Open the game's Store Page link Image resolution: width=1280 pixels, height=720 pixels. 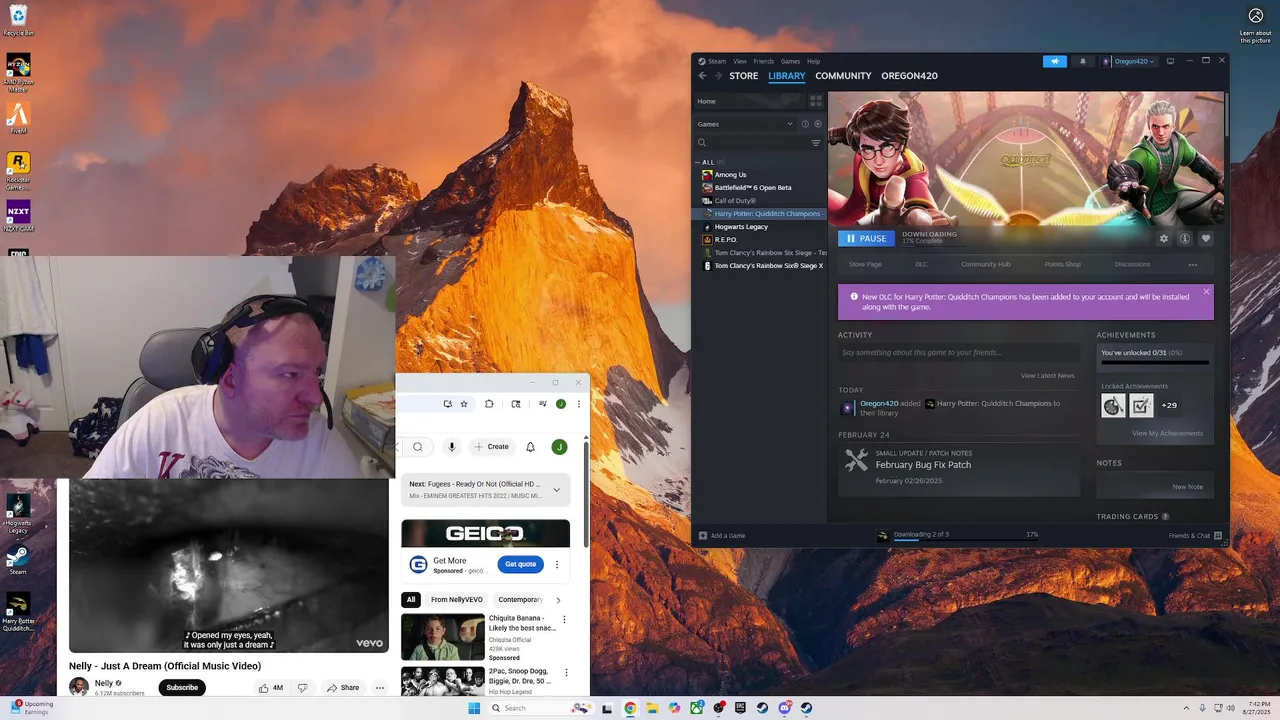click(865, 265)
